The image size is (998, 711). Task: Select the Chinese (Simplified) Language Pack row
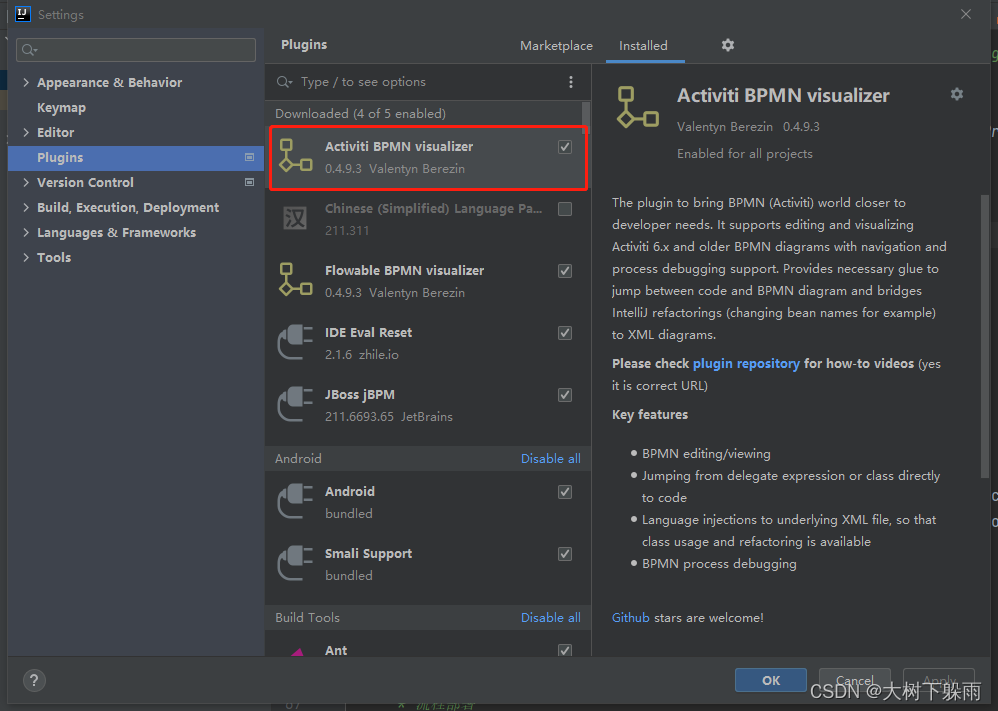coord(428,219)
